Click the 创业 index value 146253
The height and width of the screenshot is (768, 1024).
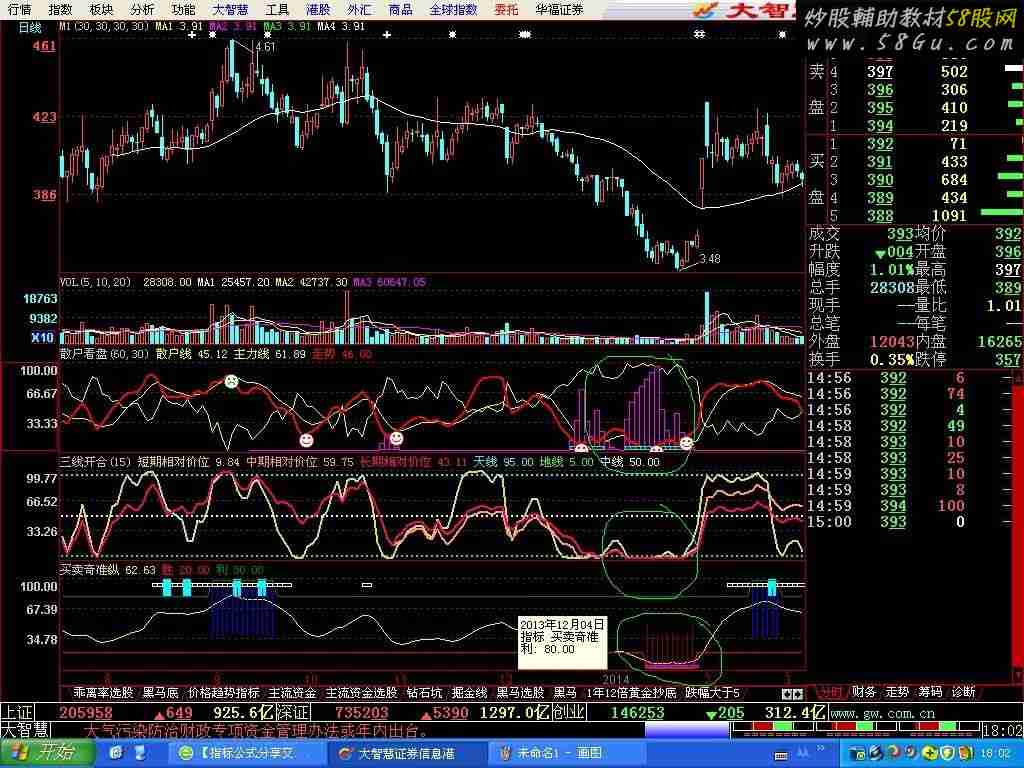(637, 713)
